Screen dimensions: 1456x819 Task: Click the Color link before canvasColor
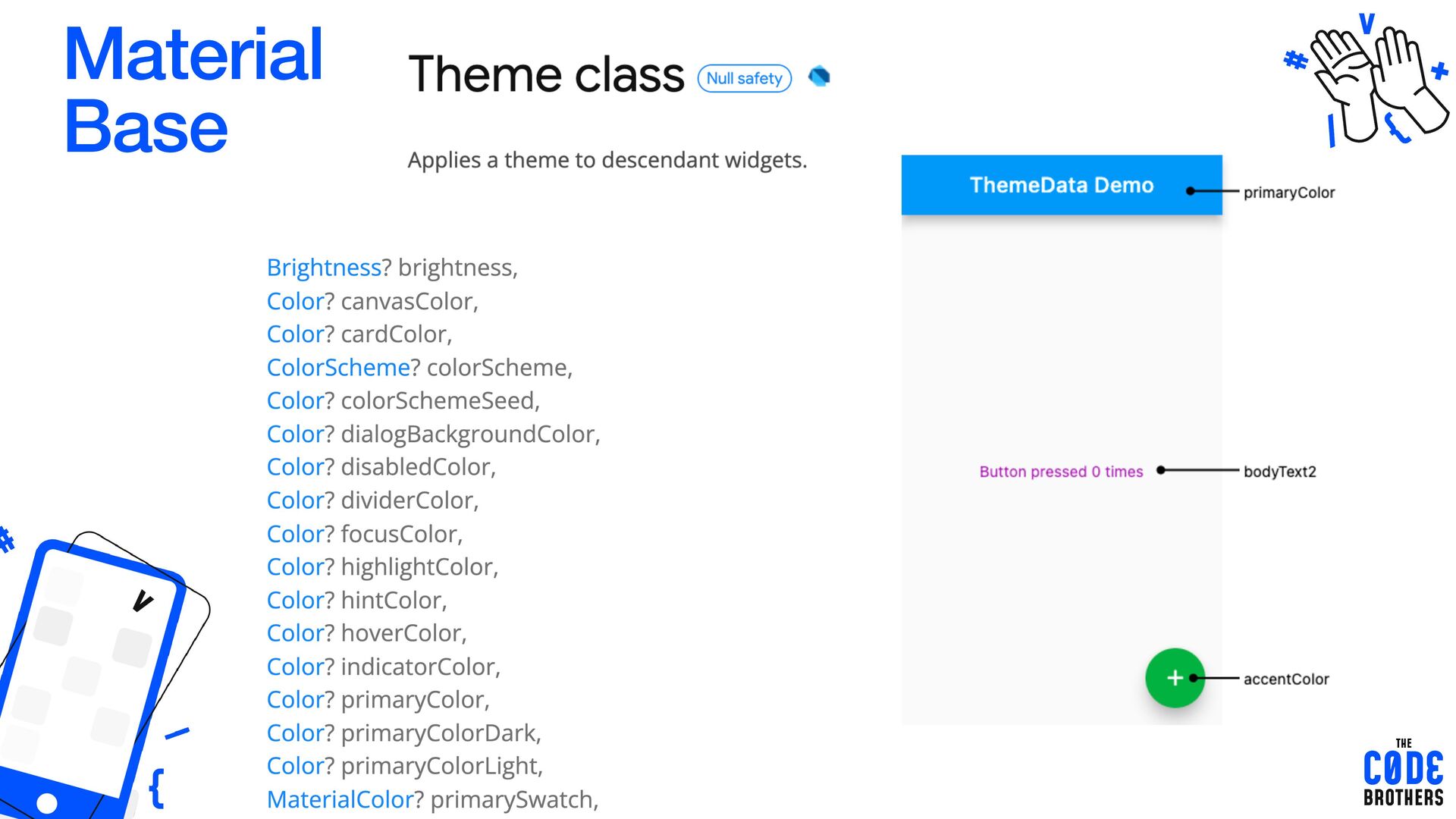(296, 301)
